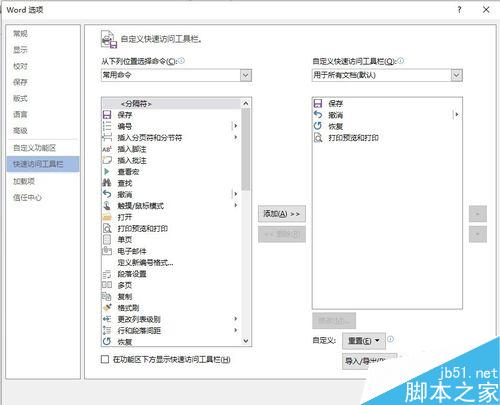The height and width of the screenshot is (405, 500).
Task: Open the 版式 options category
Action: [x=20, y=98]
